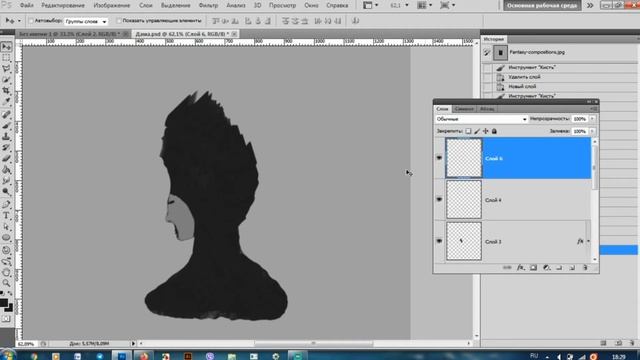
Task: Switch to the Дама.psd document tab
Action: (182, 34)
